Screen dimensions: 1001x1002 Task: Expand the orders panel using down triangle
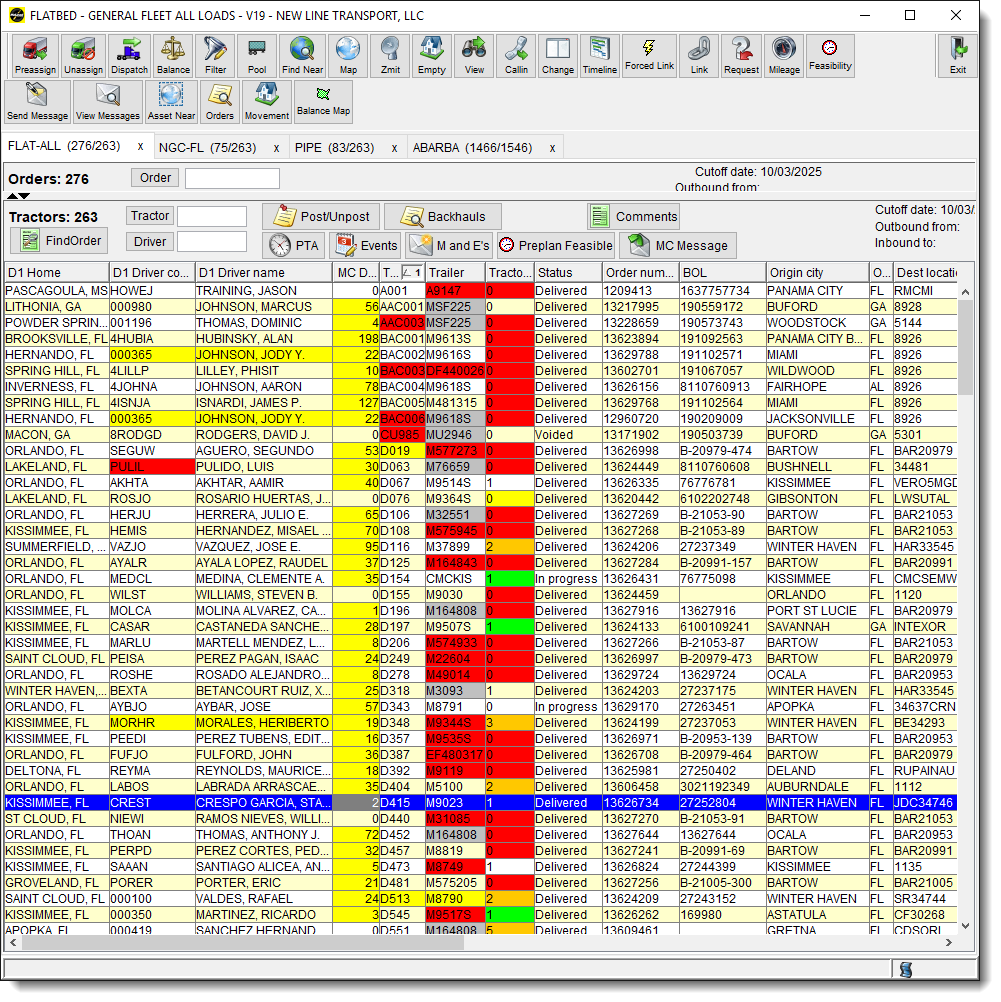coord(24,196)
